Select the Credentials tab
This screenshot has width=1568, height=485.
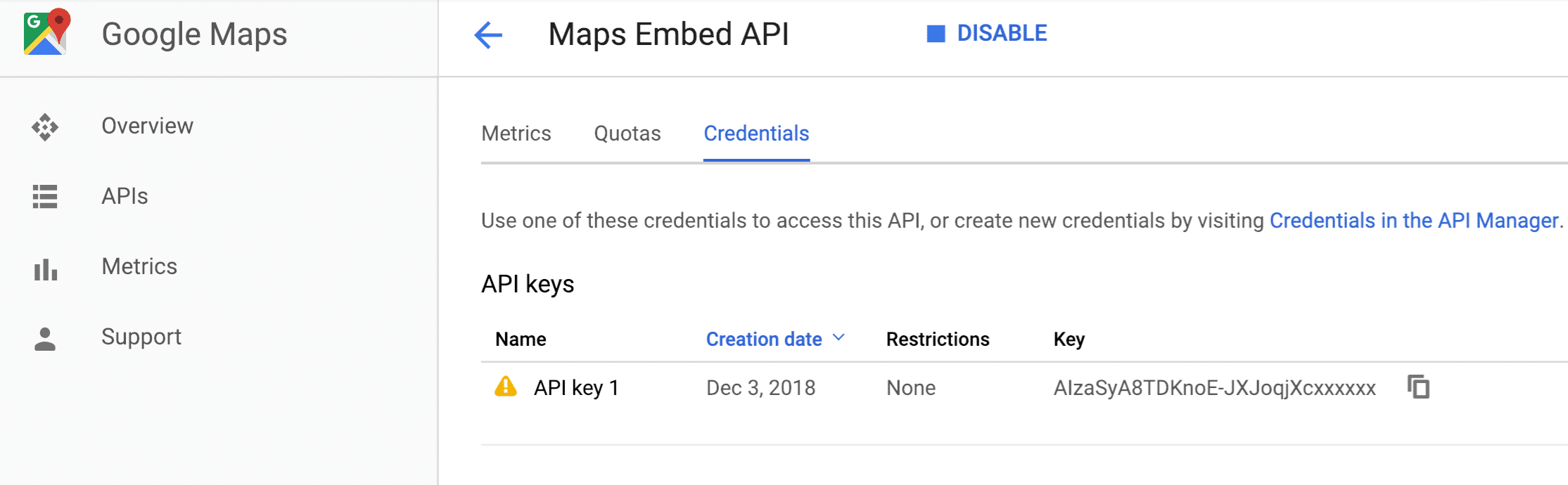pyautogui.click(x=756, y=134)
